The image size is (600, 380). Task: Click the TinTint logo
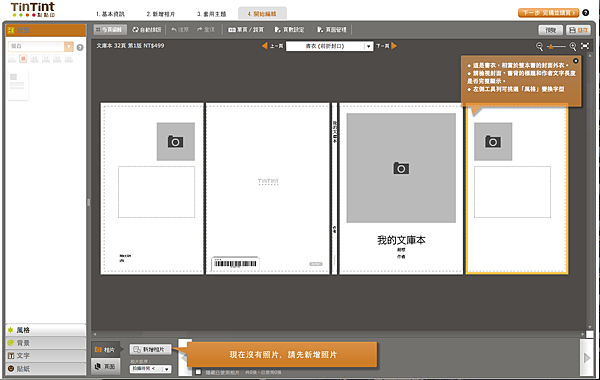(x=33, y=10)
